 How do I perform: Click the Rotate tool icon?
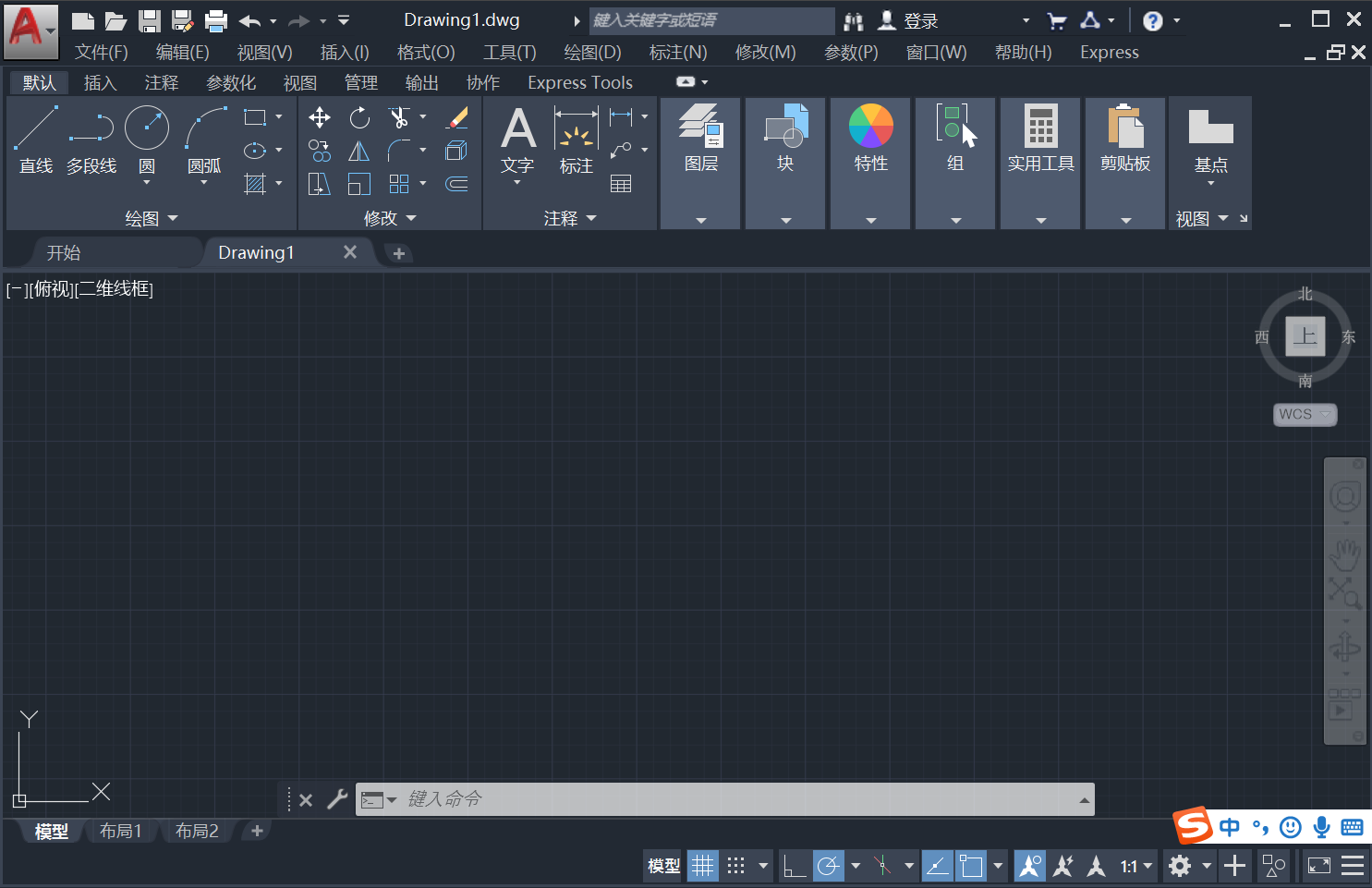tap(359, 117)
